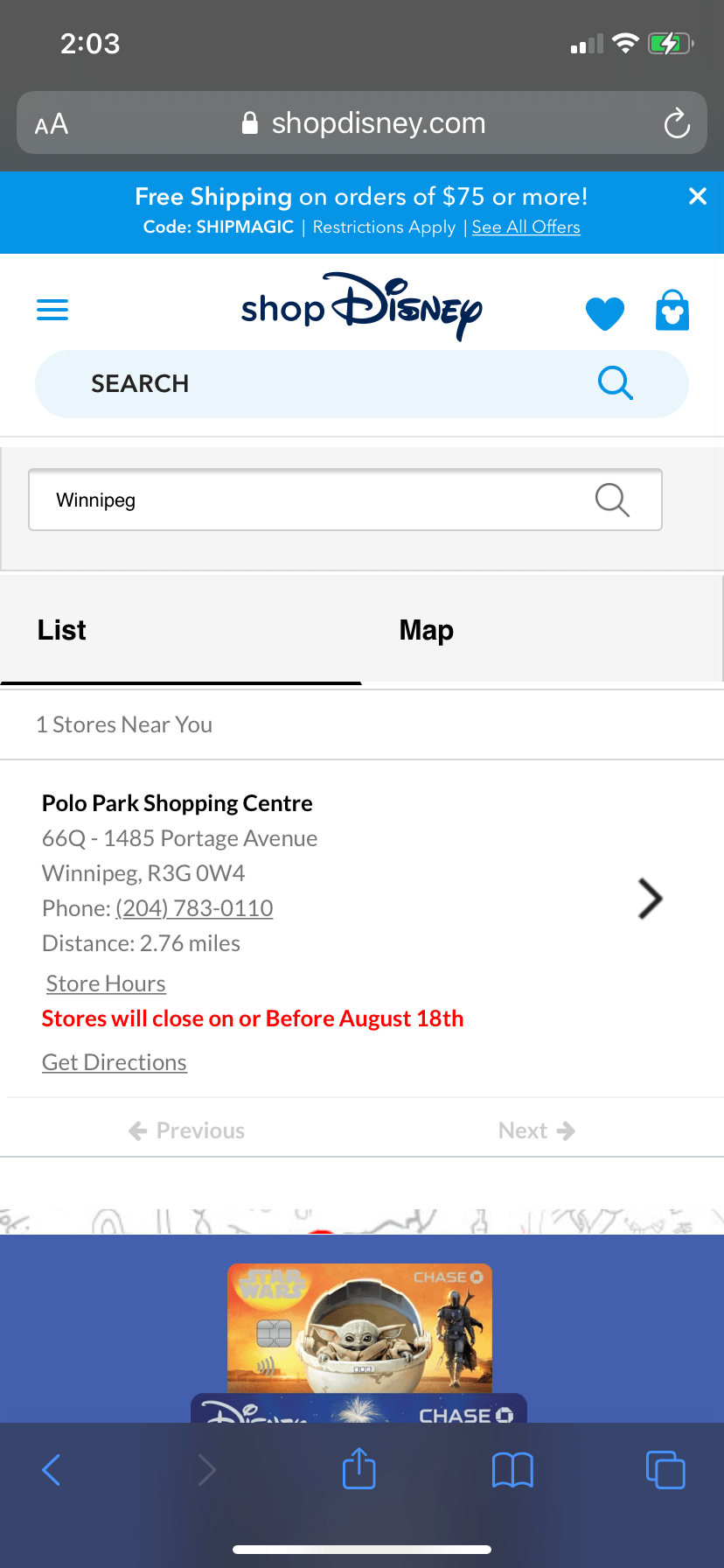
Task: Open the See All Offers link
Action: pyautogui.click(x=526, y=227)
